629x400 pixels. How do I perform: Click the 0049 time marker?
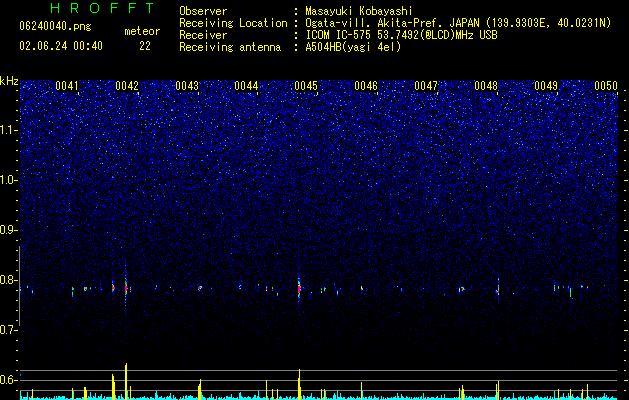[x=546, y=86]
